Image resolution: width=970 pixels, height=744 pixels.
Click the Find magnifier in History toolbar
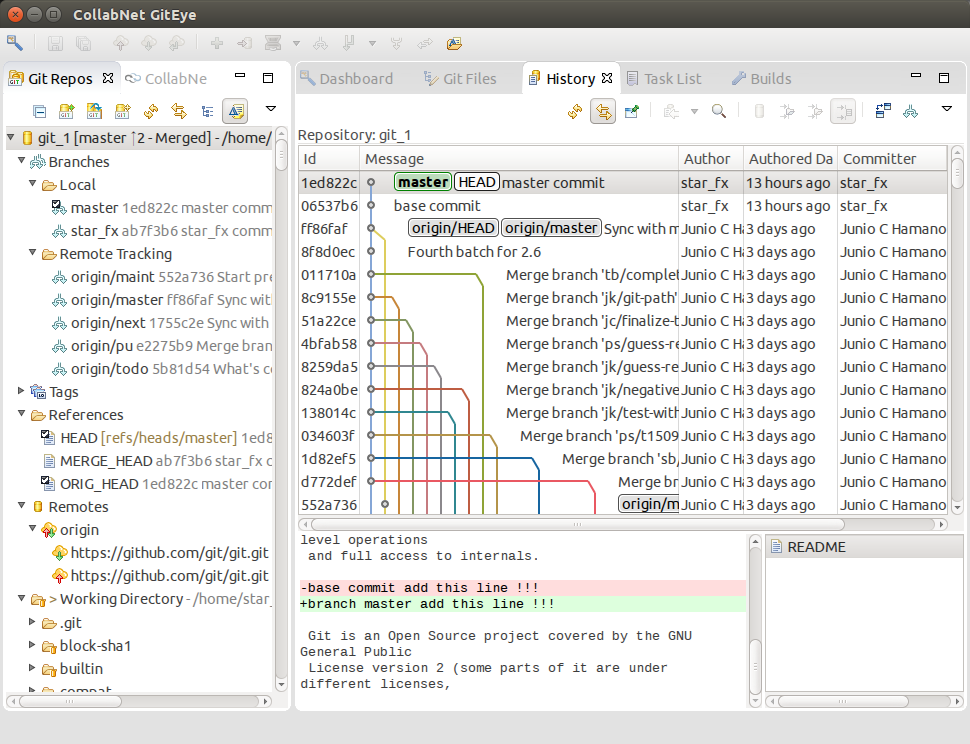coord(718,111)
